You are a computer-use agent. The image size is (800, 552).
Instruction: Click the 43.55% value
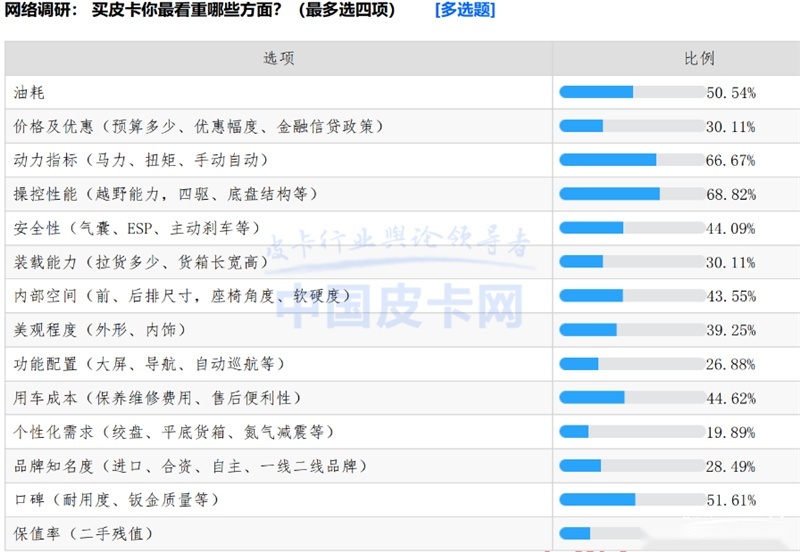coord(731,296)
